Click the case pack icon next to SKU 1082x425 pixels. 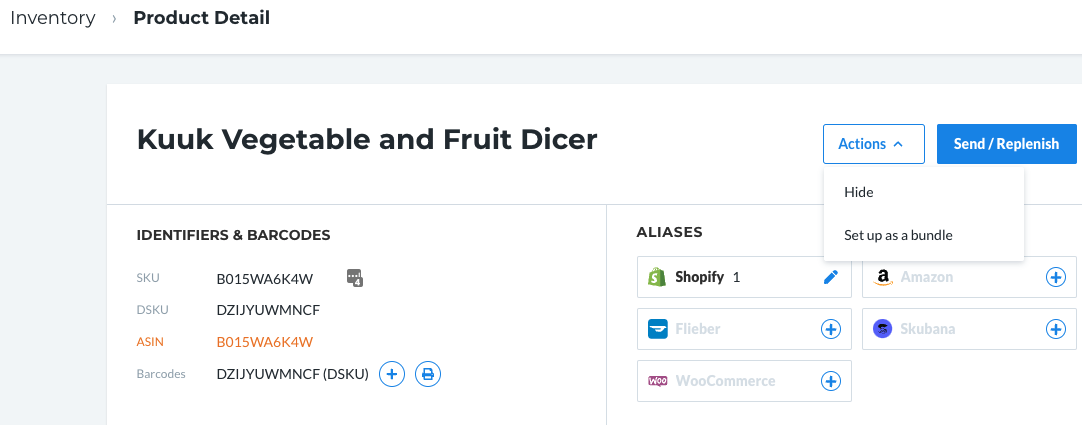click(355, 278)
